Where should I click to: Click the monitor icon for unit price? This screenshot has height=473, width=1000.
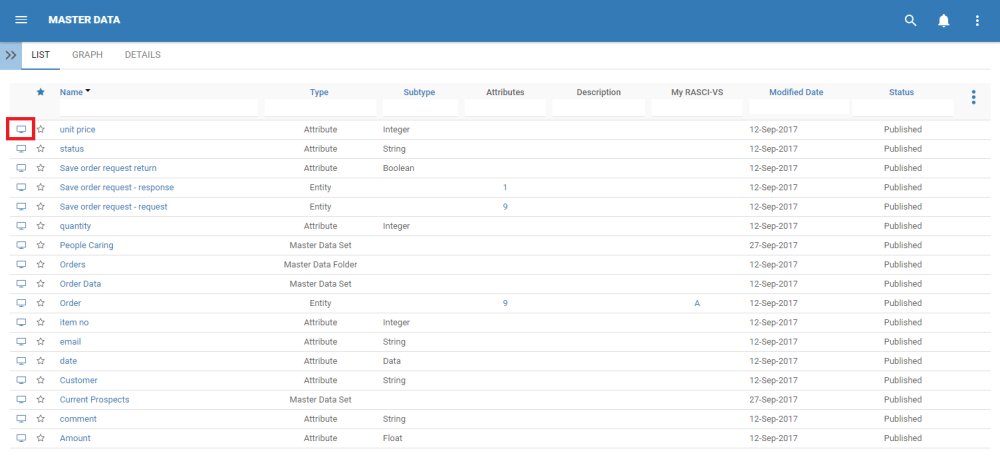(21, 129)
